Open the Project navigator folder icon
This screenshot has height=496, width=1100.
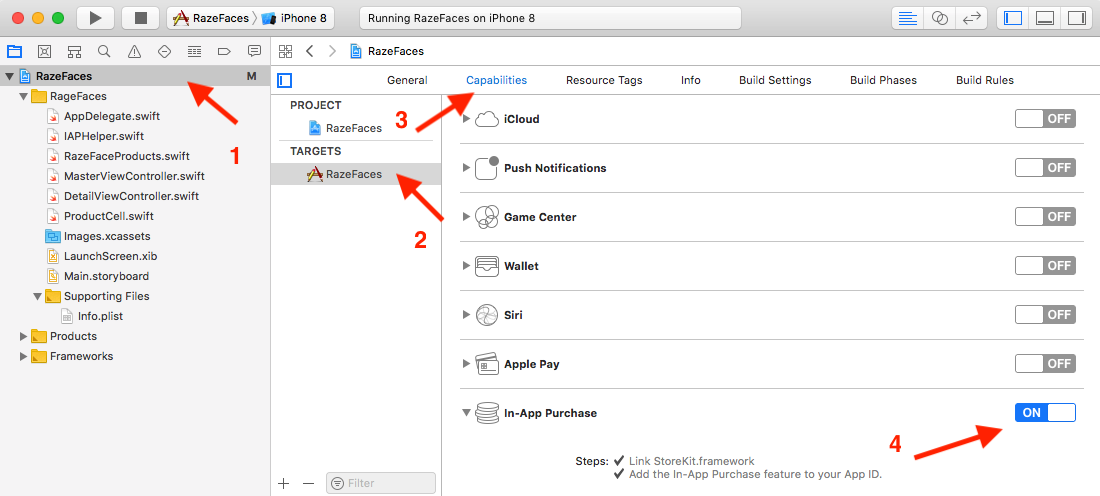click(x=14, y=51)
